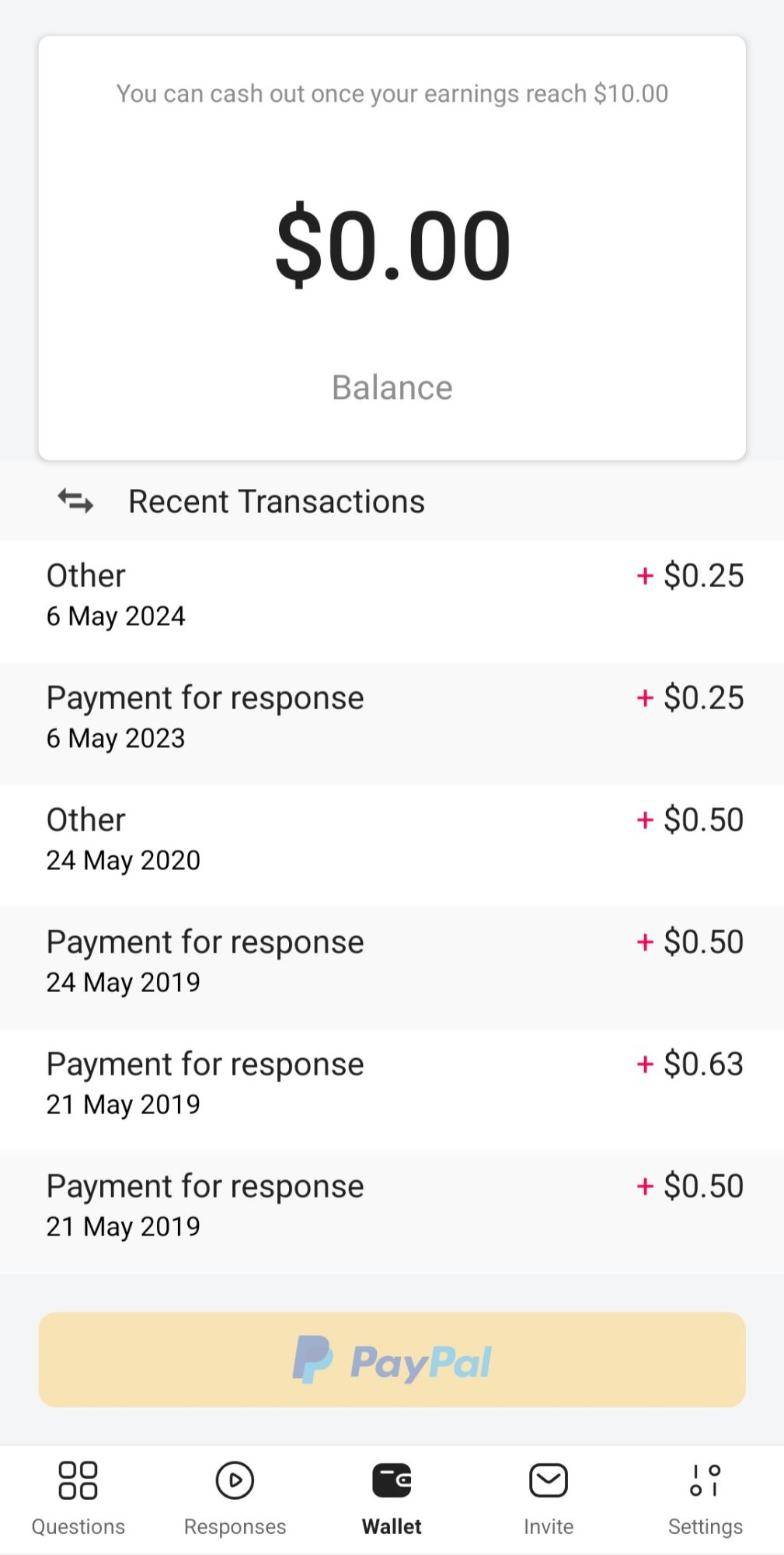
Task: Tap the Questions grid icon
Action: pos(78,1480)
